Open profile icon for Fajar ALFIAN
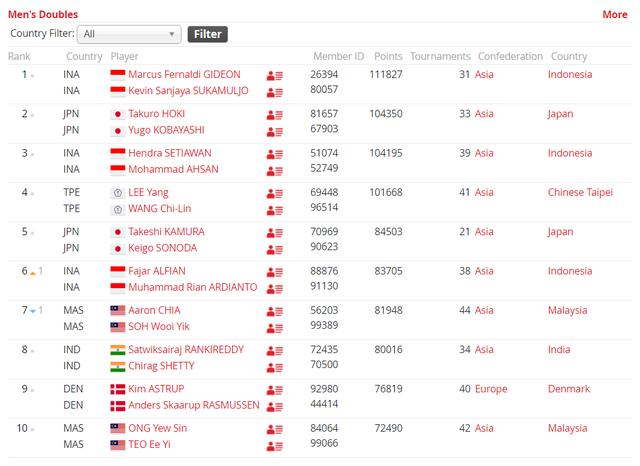 pyautogui.click(x=275, y=272)
